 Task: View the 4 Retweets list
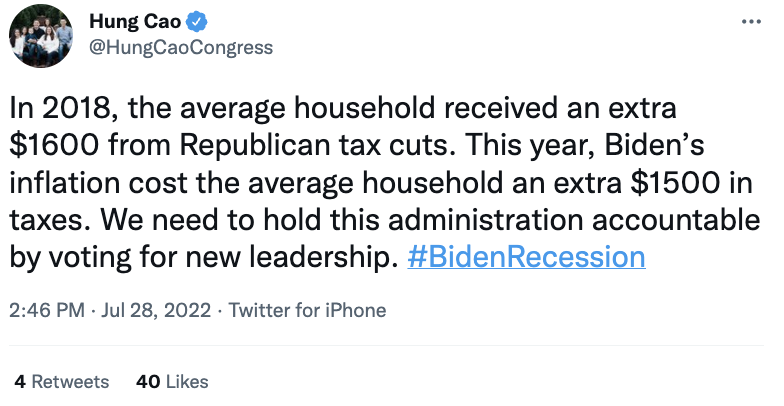(62, 382)
